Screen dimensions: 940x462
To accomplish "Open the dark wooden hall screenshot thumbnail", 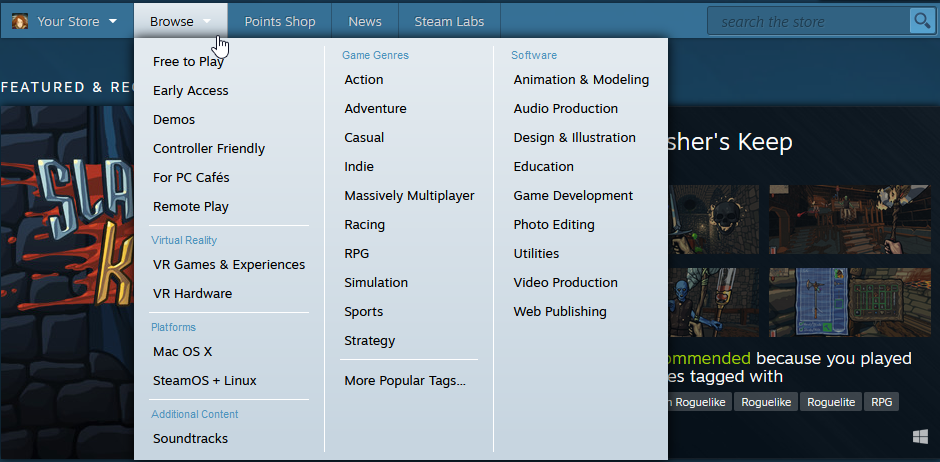I will tap(849, 219).
